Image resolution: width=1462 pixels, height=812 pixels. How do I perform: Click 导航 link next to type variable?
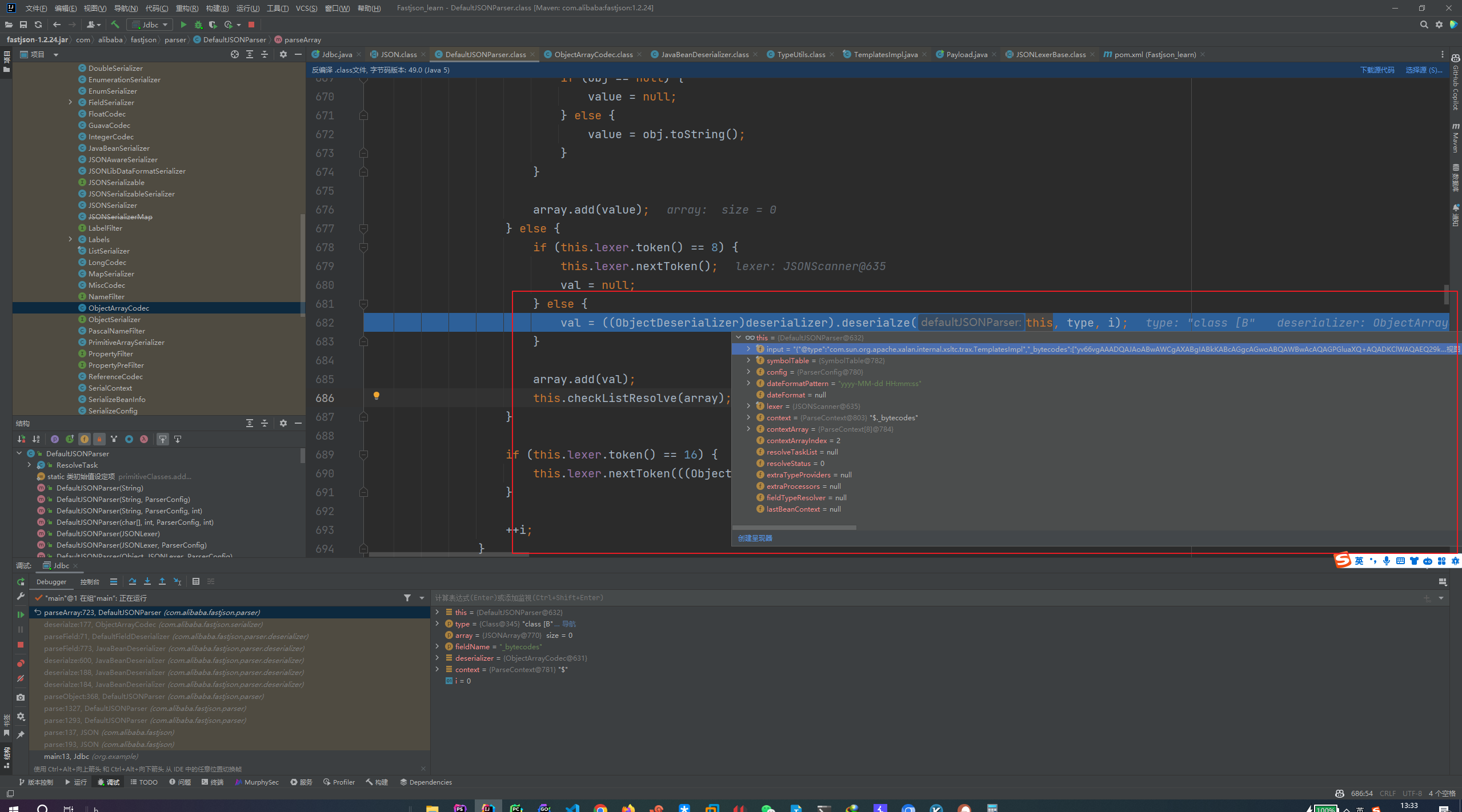[x=569, y=624]
